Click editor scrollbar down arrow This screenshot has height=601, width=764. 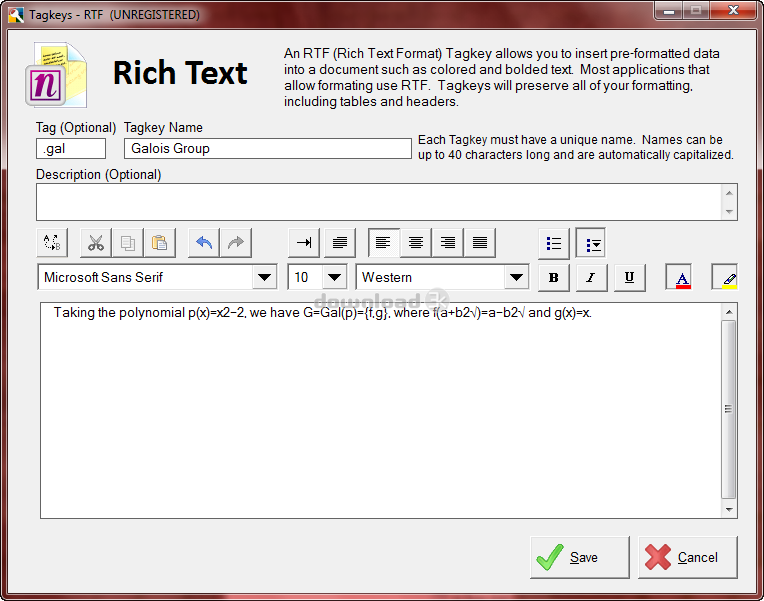click(729, 510)
